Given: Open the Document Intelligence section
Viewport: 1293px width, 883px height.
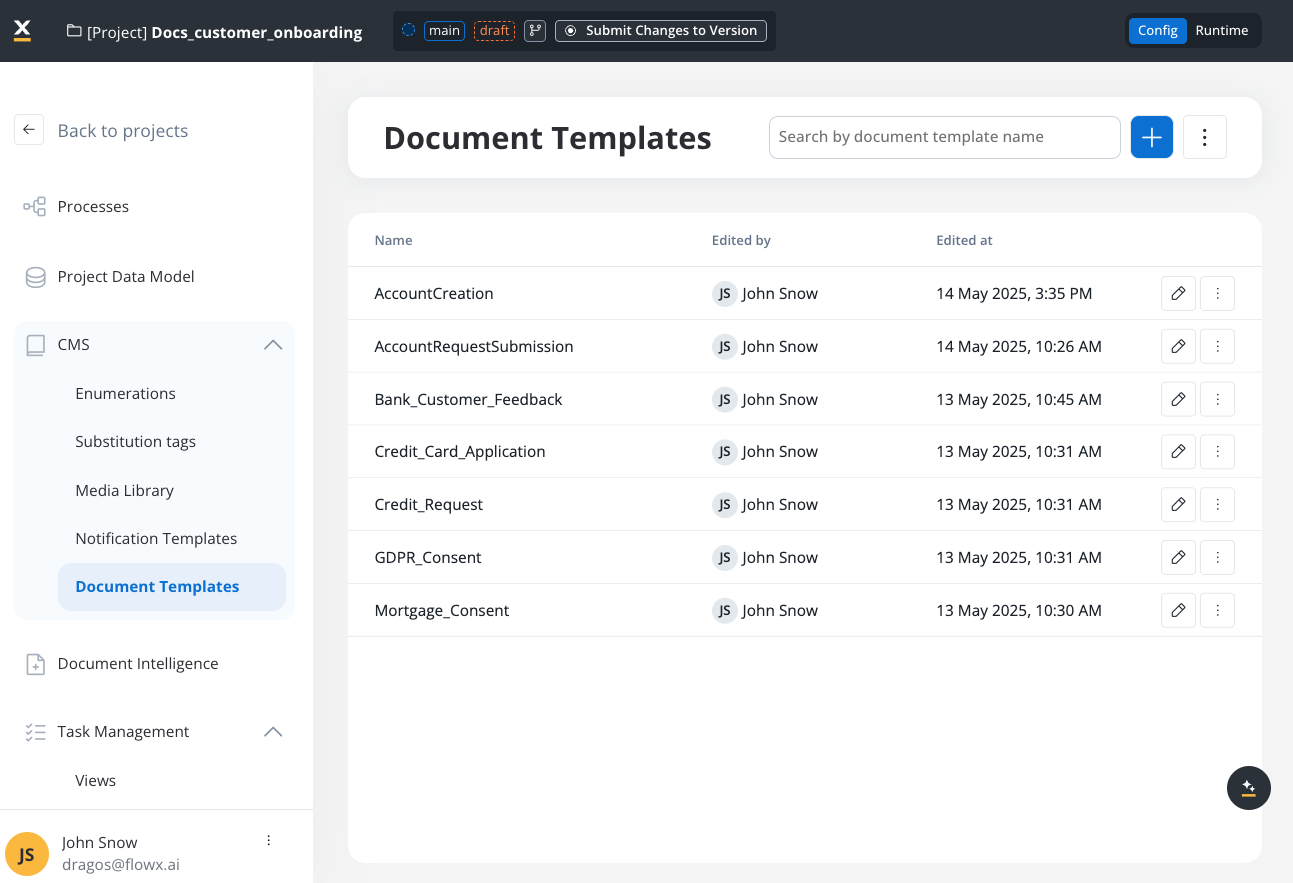Looking at the screenshot, I should 138,664.
